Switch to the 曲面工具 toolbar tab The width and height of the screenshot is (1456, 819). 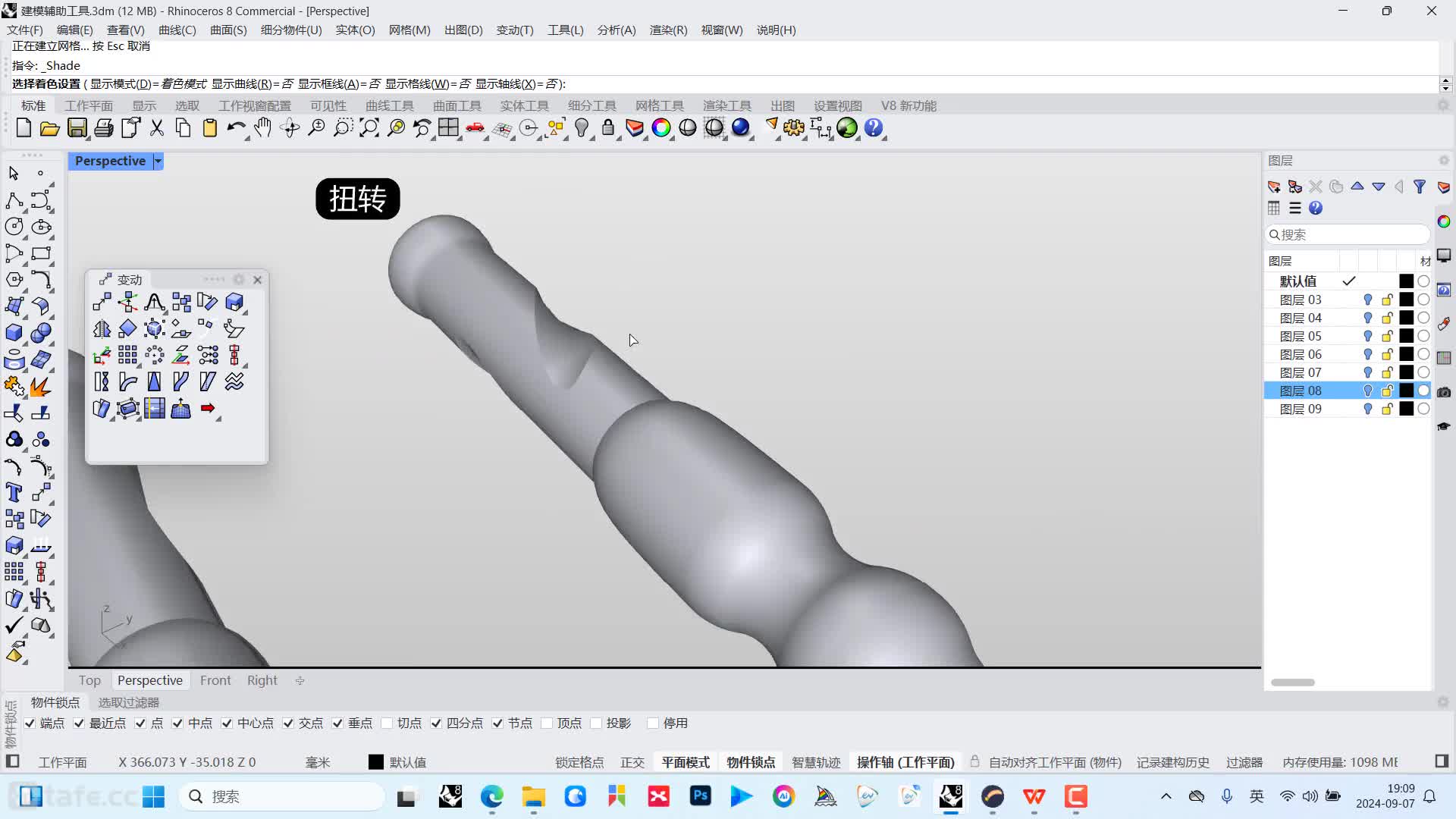pyautogui.click(x=457, y=105)
